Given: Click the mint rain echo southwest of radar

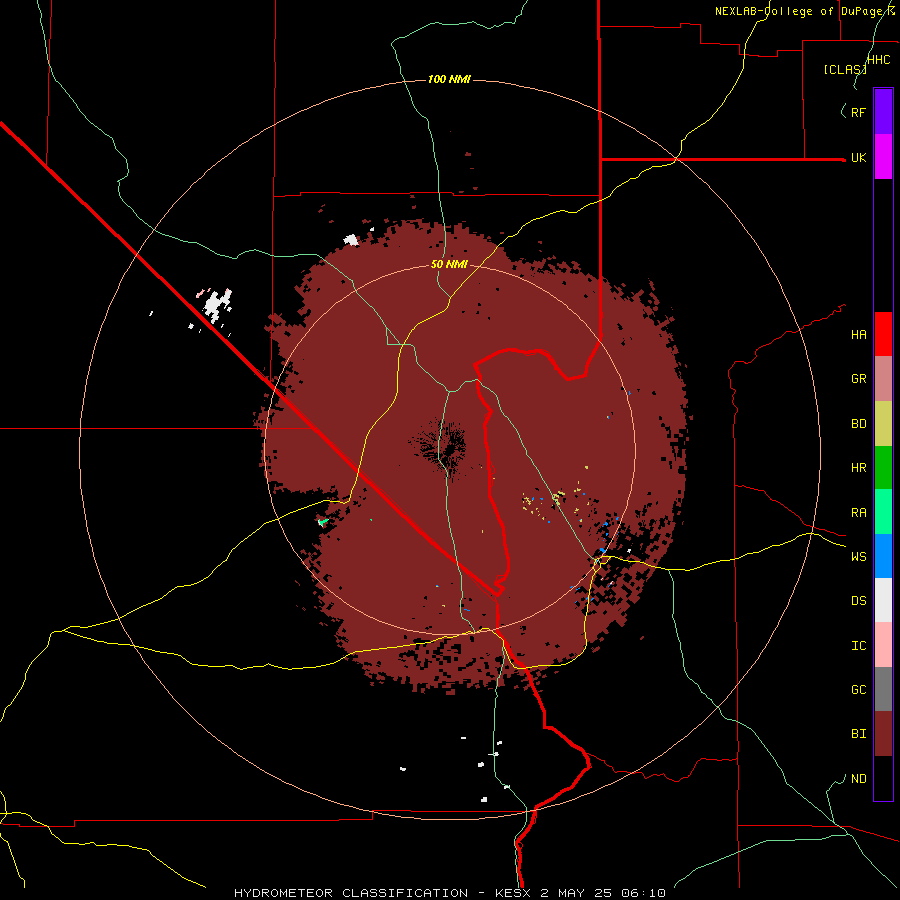Looking at the screenshot, I should click(323, 521).
